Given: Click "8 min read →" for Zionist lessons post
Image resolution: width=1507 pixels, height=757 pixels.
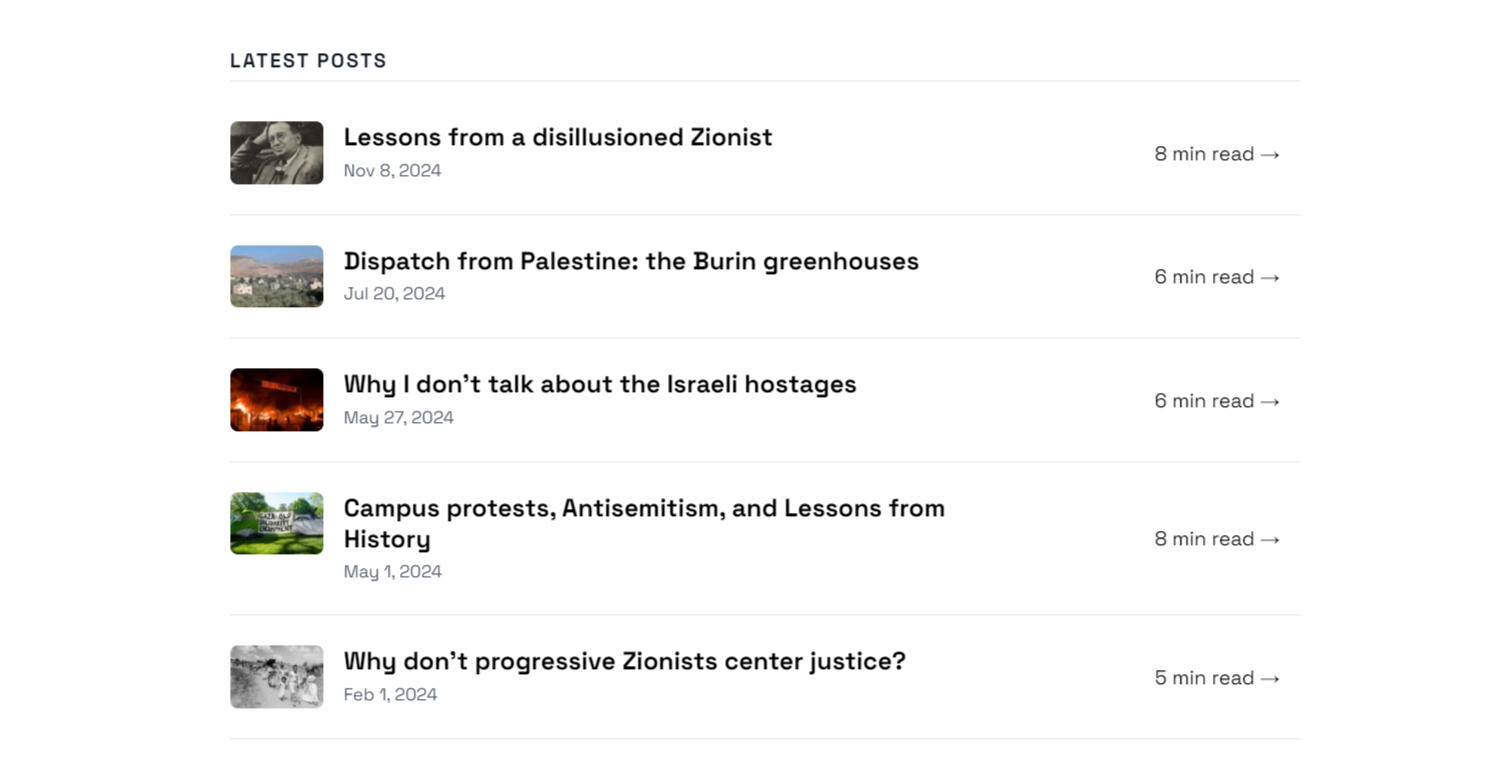Looking at the screenshot, I should (x=1216, y=154).
